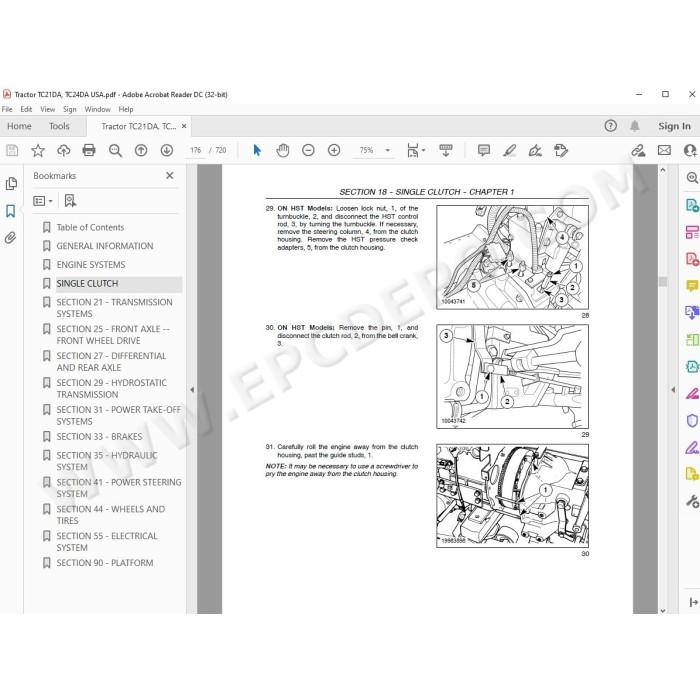Image resolution: width=700 pixels, height=700 pixels.
Task: Go to previous page arrow icon
Action: tap(141, 150)
